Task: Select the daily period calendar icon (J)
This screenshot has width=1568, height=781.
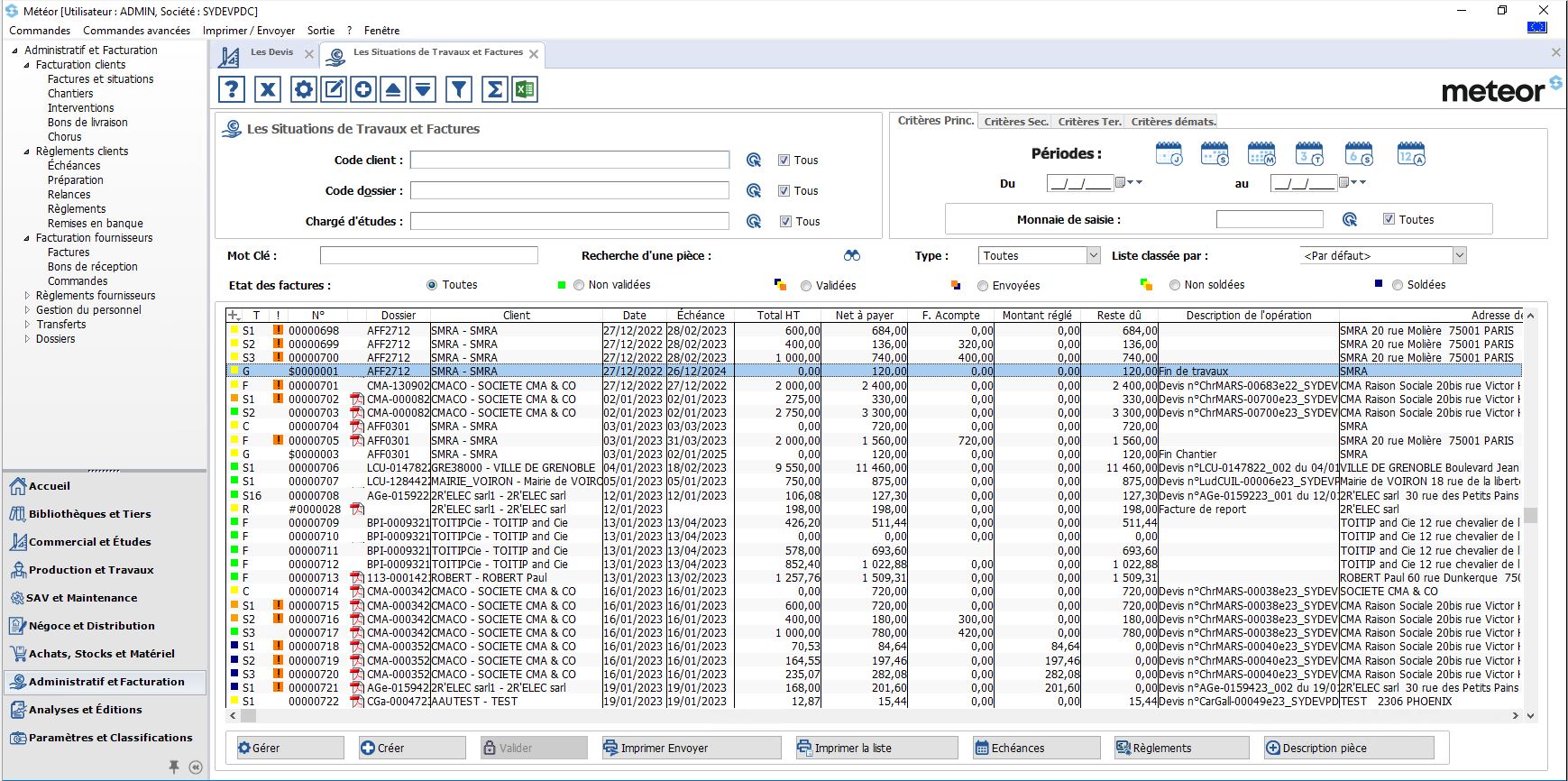Action: [1169, 154]
